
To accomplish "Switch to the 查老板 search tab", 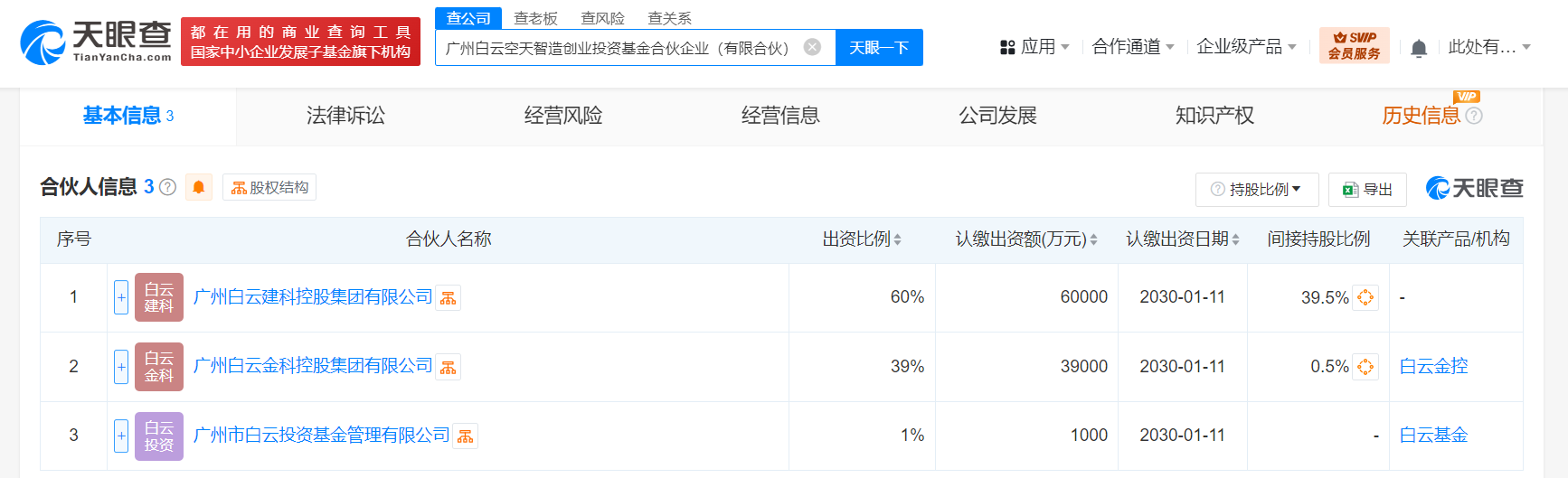I will [535, 18].
